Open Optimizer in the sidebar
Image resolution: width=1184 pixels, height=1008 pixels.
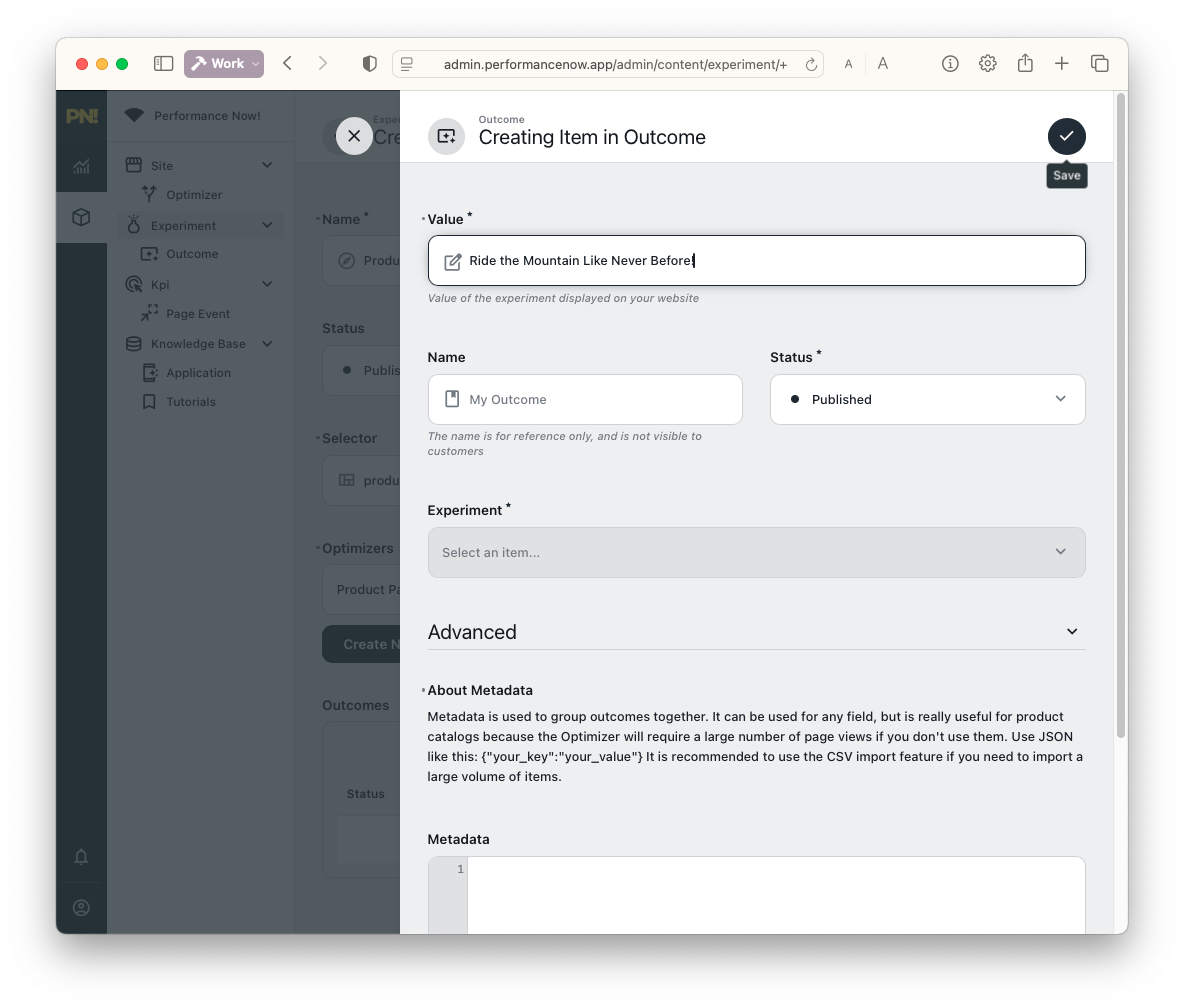pos(194,195)
